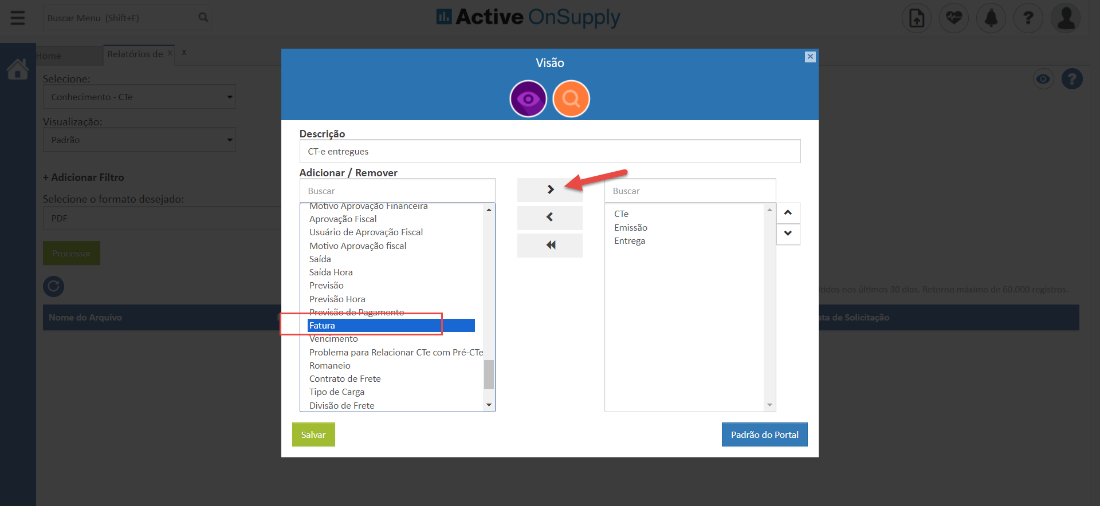Click scrollbar thumb of available fields list
Viewport: 1100px width, 506px height.
click(489, 374)
